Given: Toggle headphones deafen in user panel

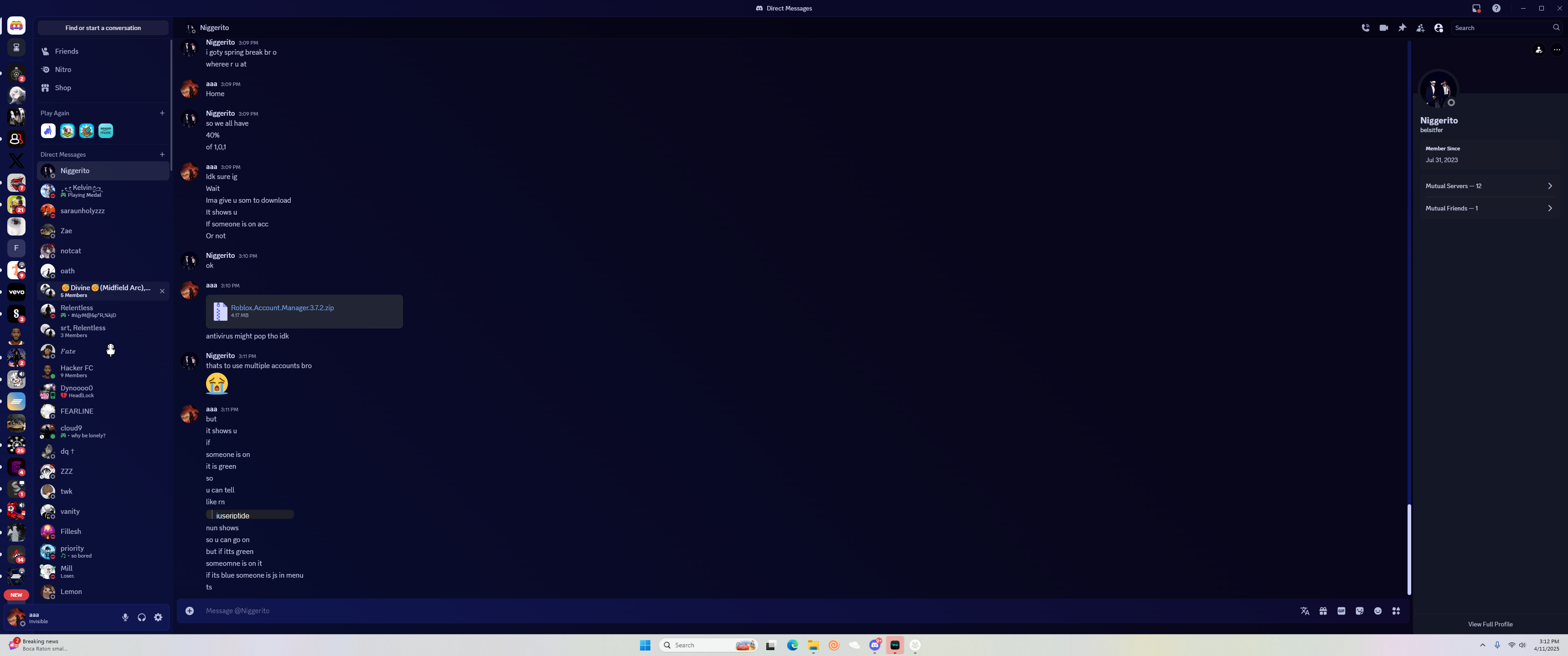Looking at the screenshot, I should pos(142,618).
